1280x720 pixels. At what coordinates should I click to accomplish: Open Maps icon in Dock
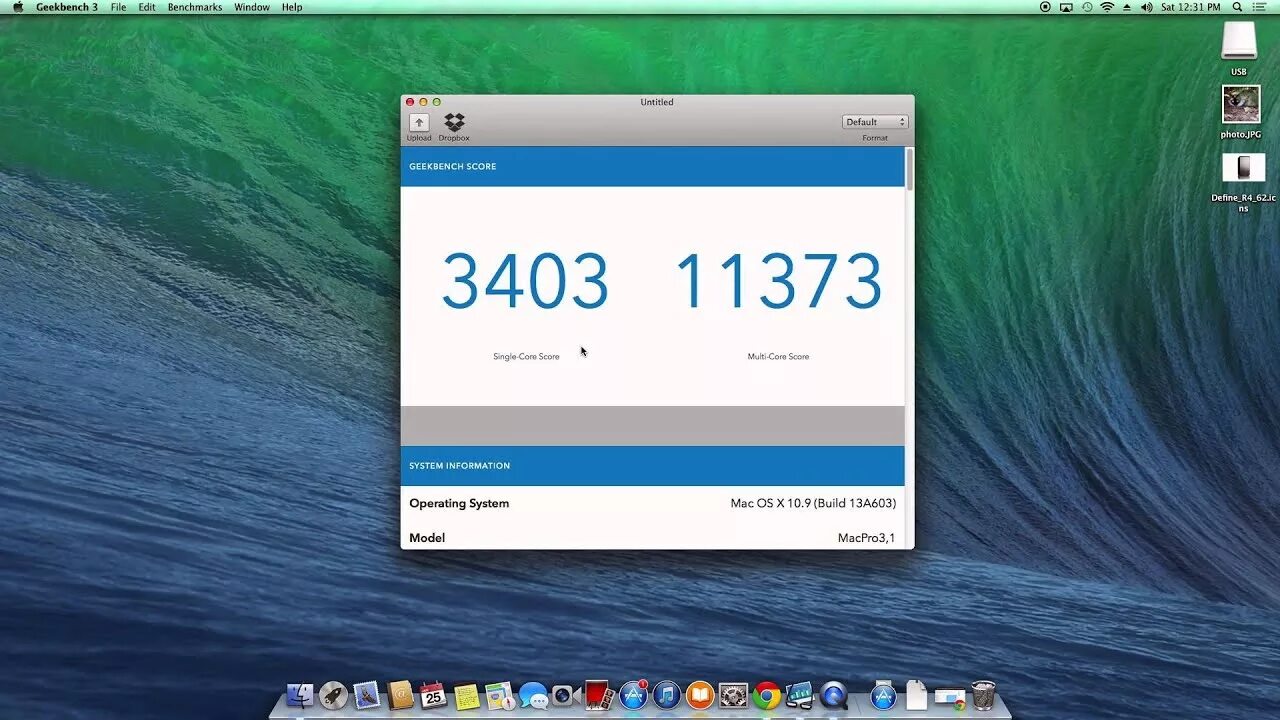pos(499,695)
